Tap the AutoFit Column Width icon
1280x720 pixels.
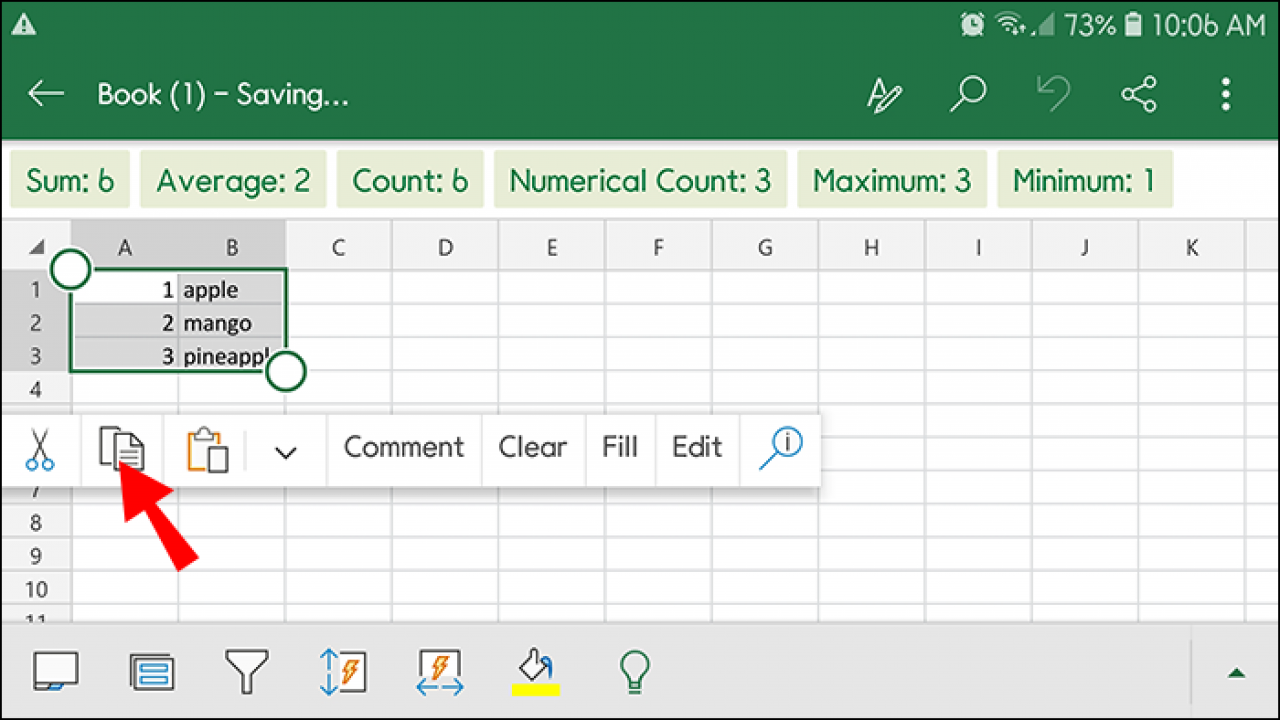(438, 671)
